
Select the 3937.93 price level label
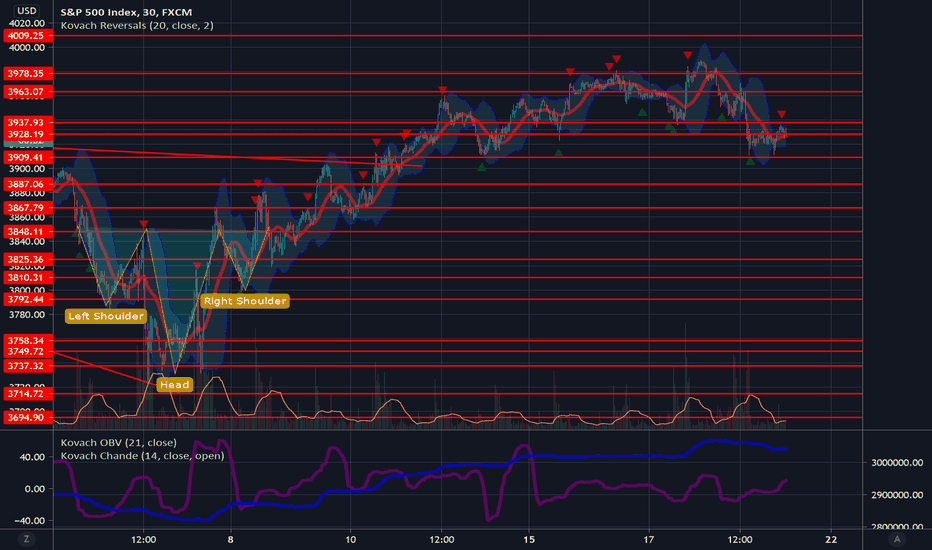[27, 122]
